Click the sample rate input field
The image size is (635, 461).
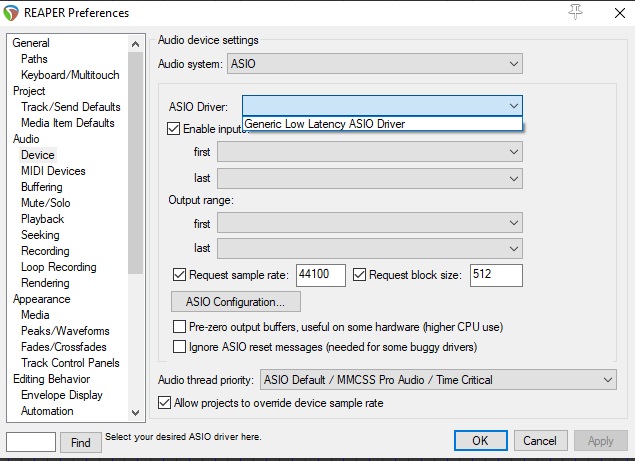pos(320,275)
